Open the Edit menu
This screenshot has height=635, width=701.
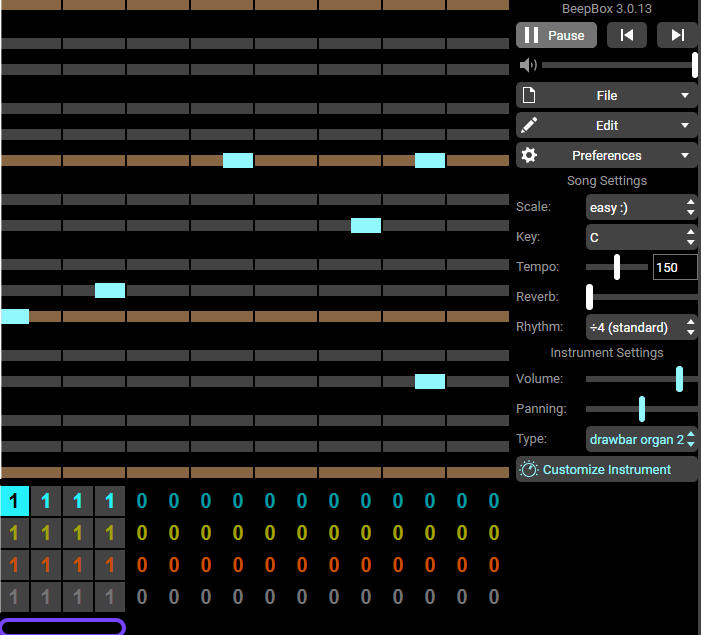[606, 126]
